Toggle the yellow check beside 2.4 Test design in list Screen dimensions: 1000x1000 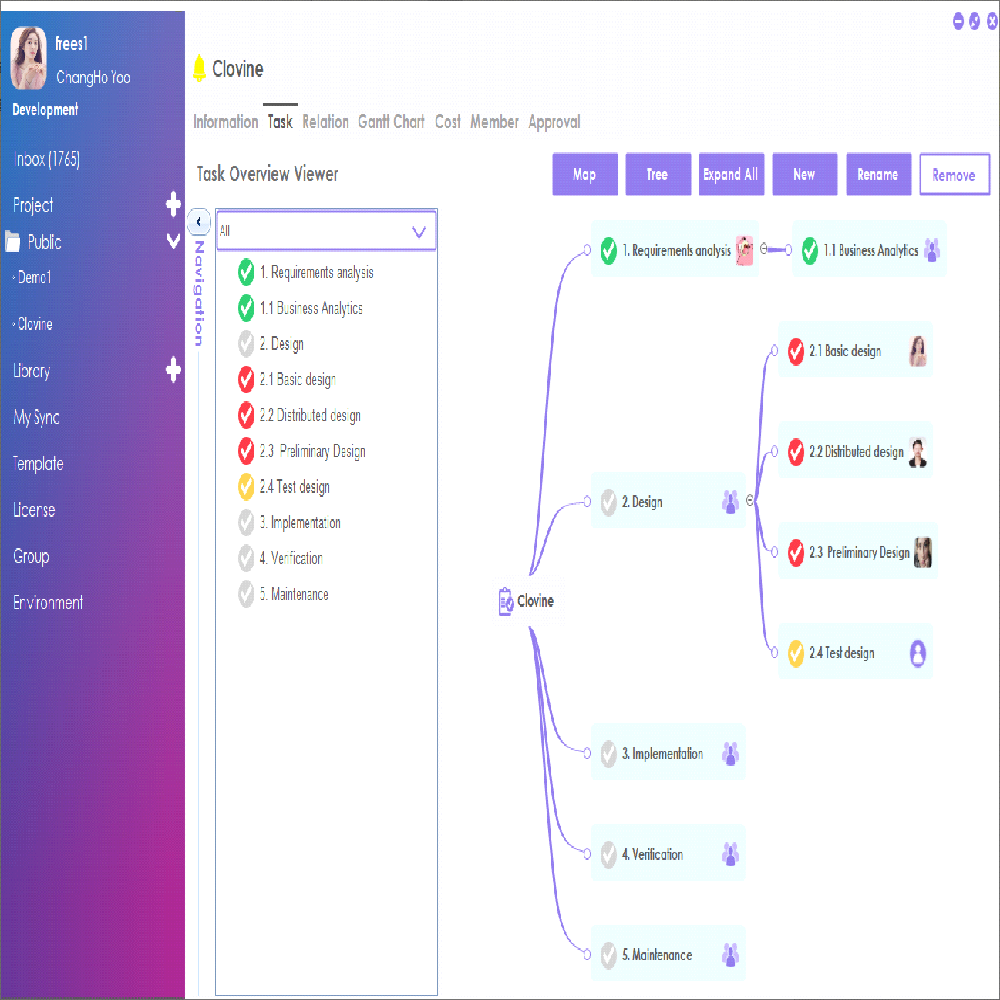point(246,487)
